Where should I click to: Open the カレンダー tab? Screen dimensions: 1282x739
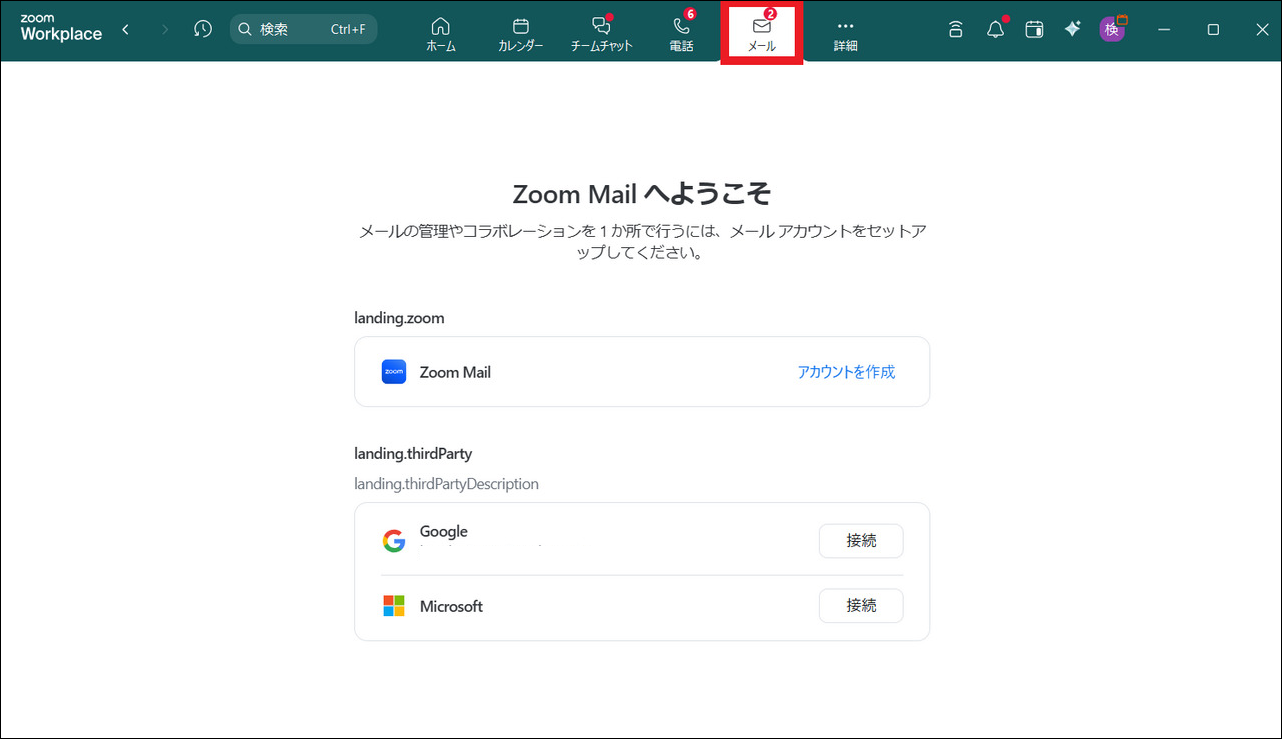point(520,34)
